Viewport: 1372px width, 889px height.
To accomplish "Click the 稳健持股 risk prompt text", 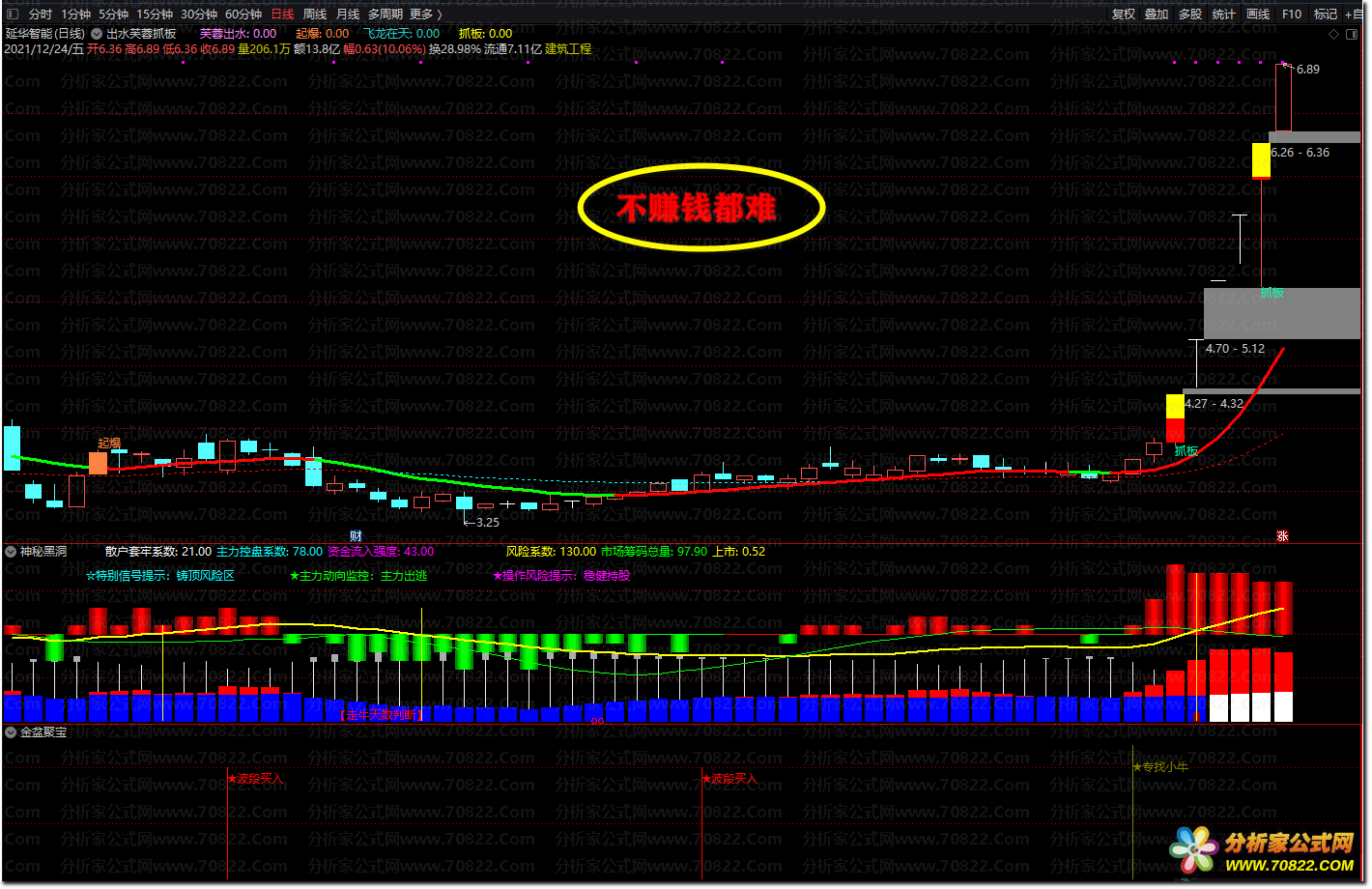I will tap(607, 576).
